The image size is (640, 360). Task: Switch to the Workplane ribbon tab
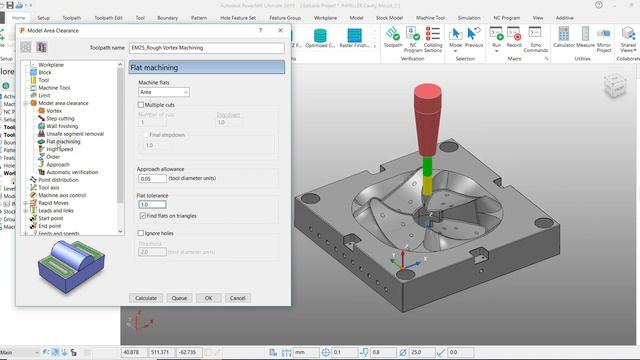click(325, 18)
